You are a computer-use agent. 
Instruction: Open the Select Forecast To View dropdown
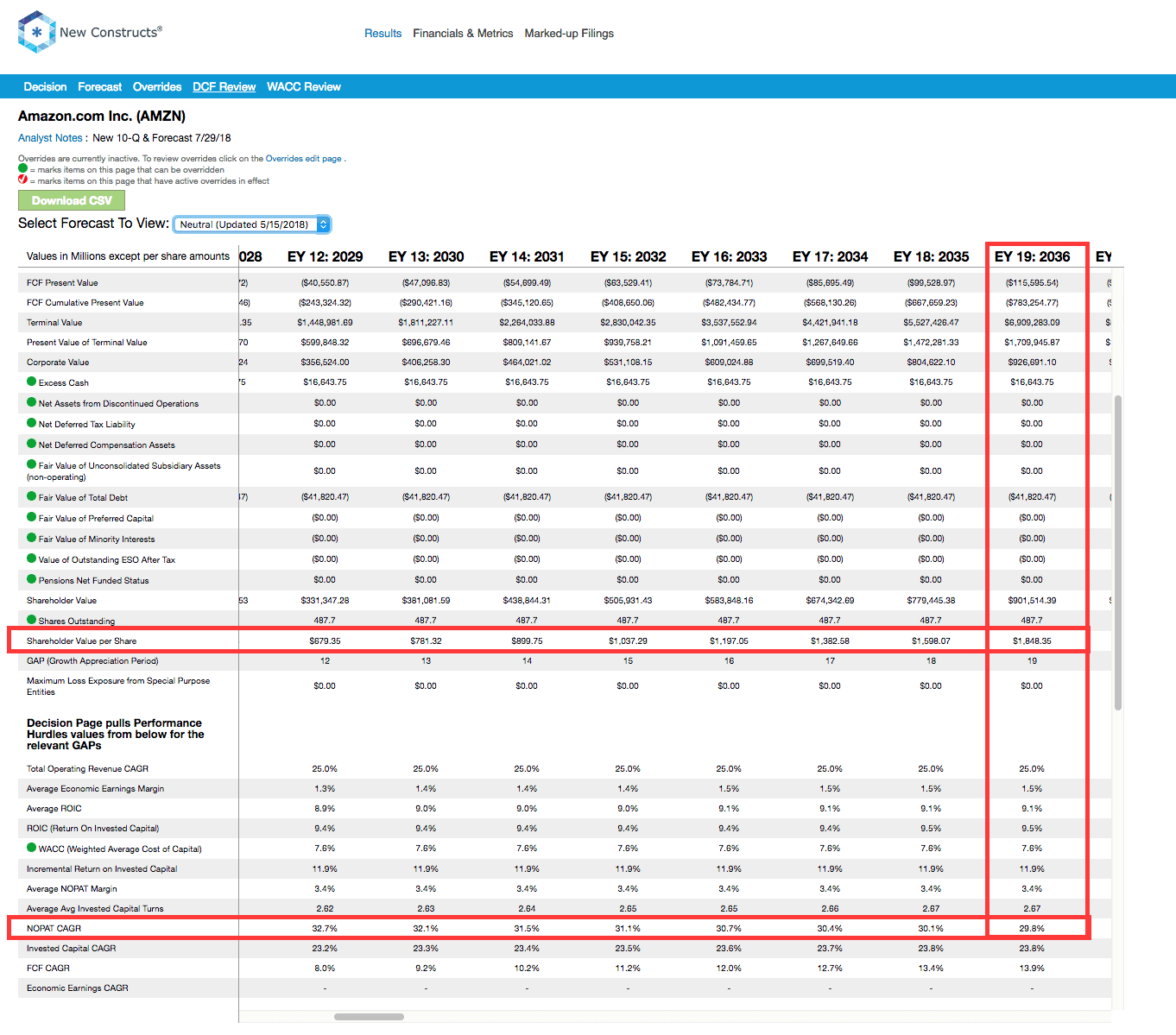point(251,224)
